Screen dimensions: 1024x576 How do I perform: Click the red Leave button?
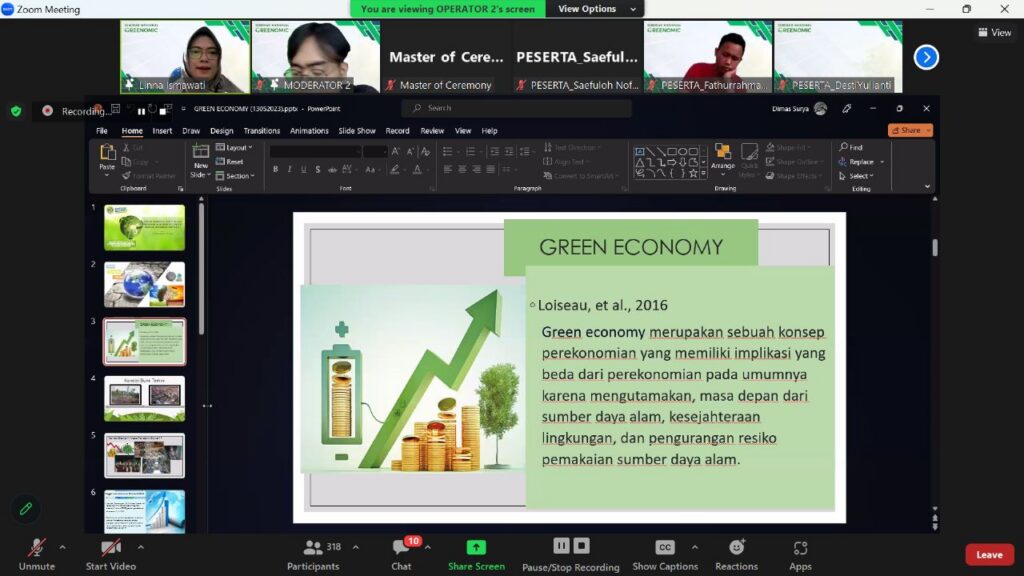click(x=989, y=555)
